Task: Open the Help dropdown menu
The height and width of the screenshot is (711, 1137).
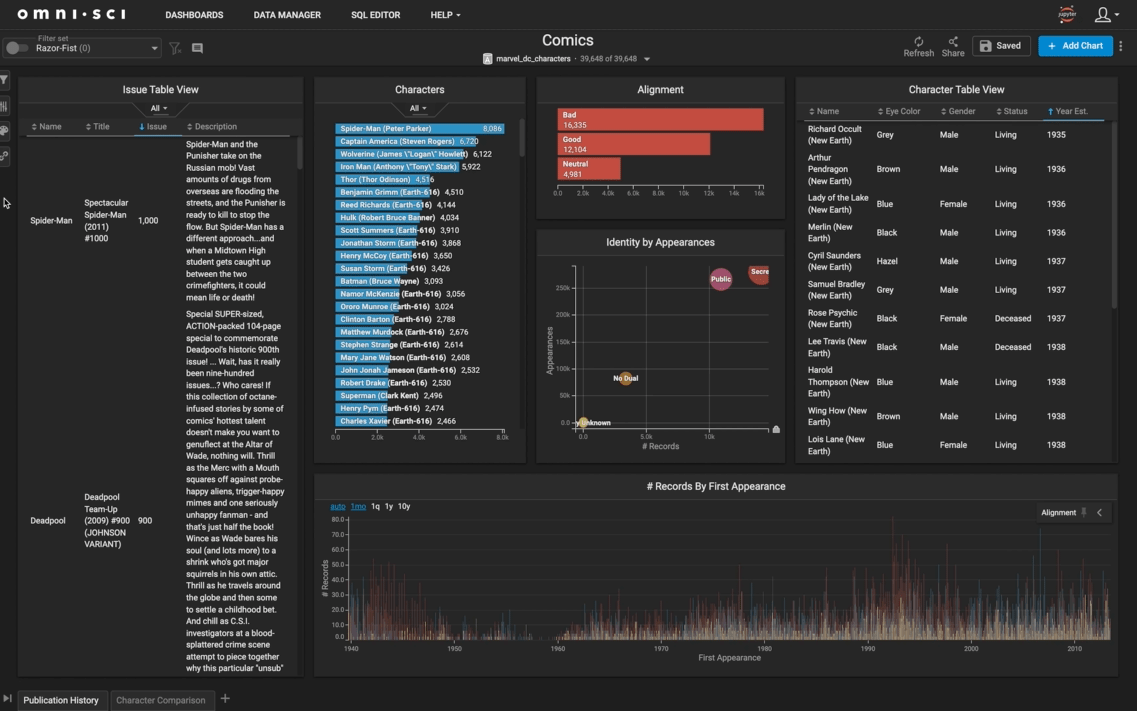Action: tap(445, 14)
